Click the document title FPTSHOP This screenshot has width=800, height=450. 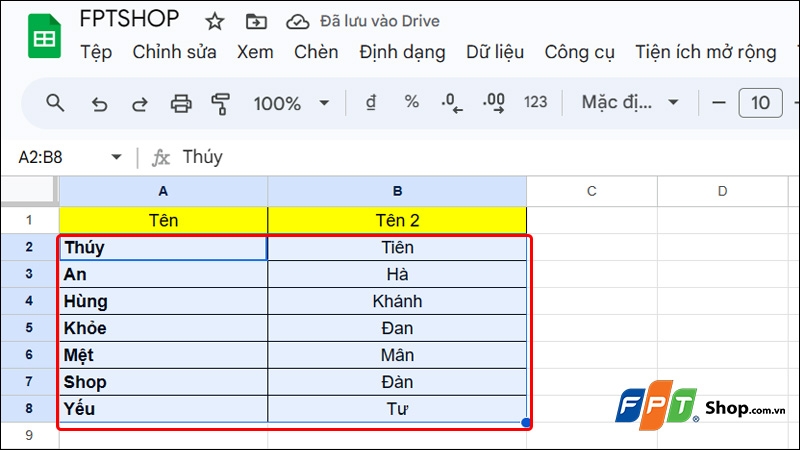pyautogui.click(x=129, y=19)
